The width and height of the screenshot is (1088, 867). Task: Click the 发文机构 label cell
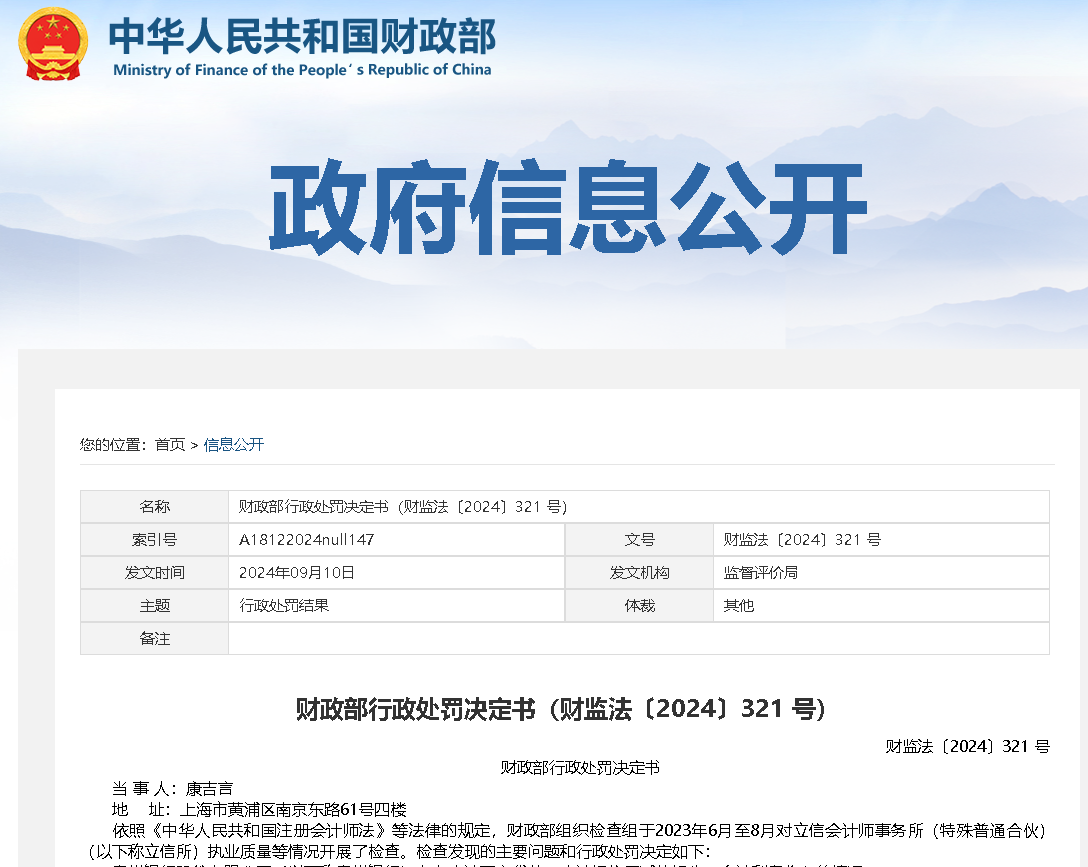[x=639, y=573]
